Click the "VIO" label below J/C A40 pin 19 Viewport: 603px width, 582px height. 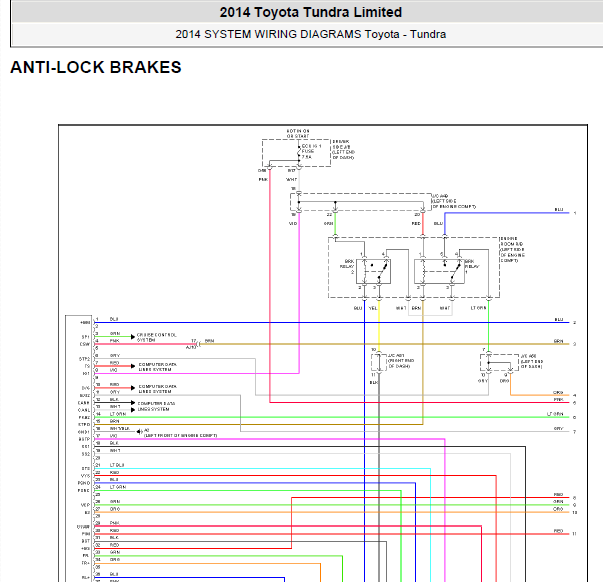[x=293, y=223]
